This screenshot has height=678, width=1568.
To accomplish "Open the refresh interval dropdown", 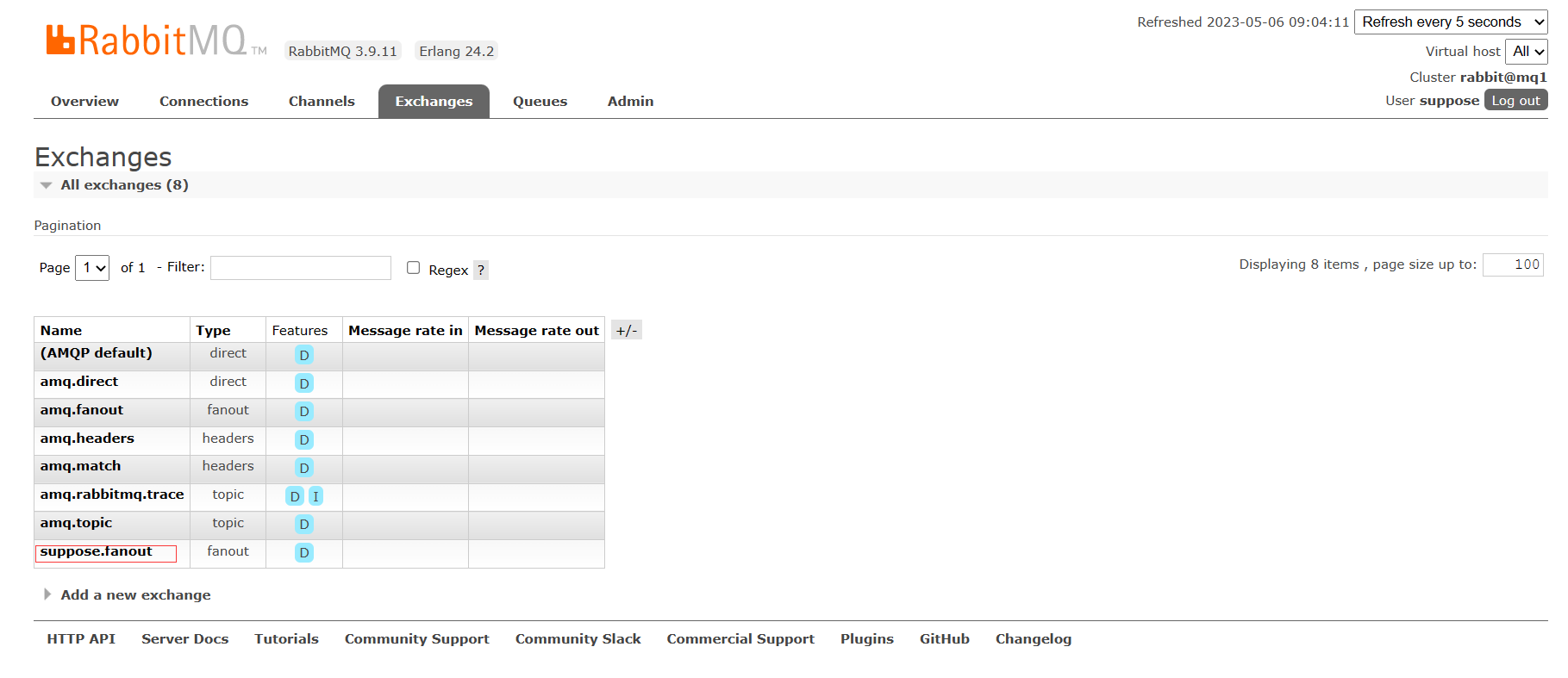I will pos(1452,22).
